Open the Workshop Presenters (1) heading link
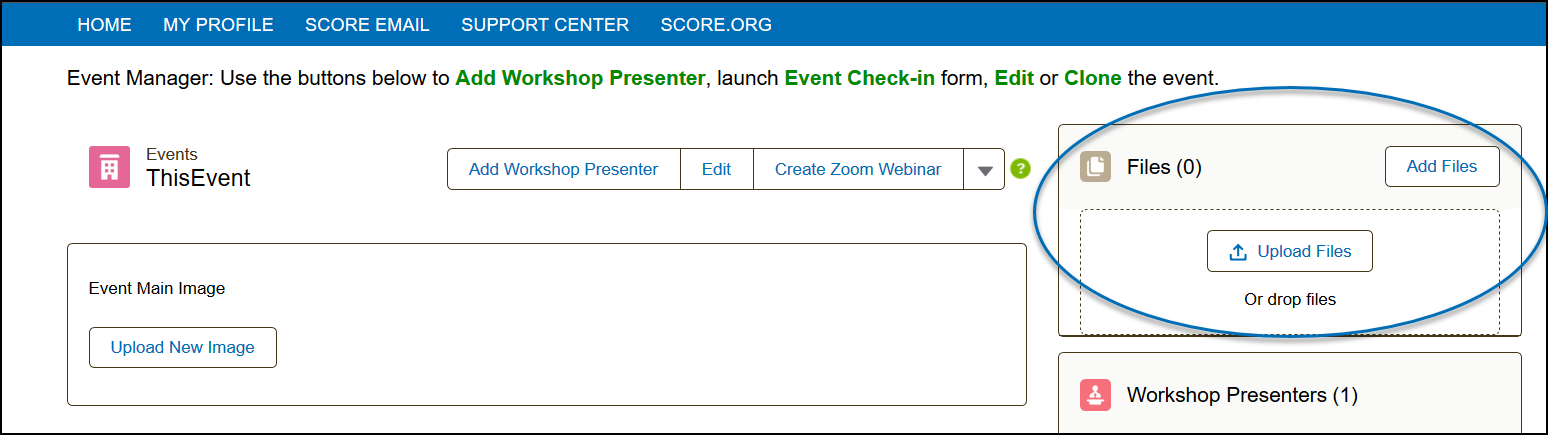Viewport: 1548px width, 435px height. [1242, 395]
